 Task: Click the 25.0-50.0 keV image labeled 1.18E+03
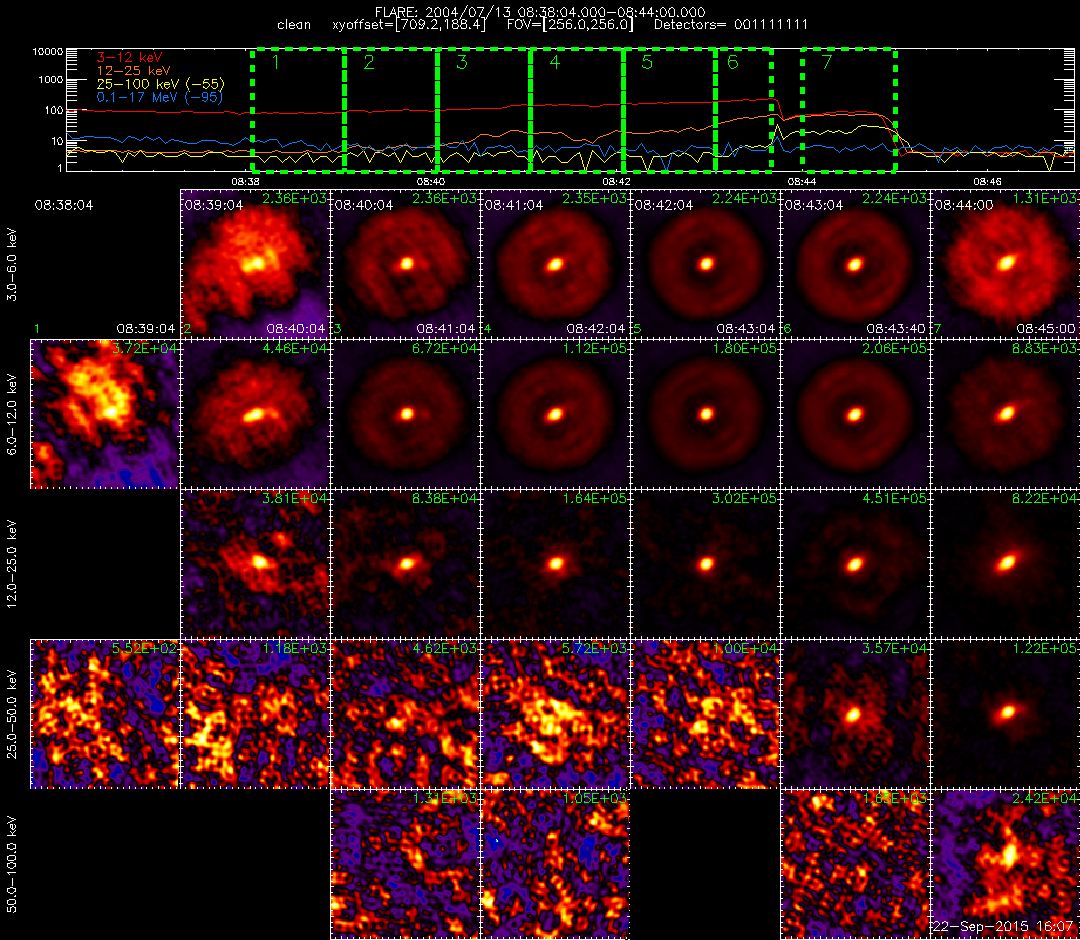click(x=255, y=714)
